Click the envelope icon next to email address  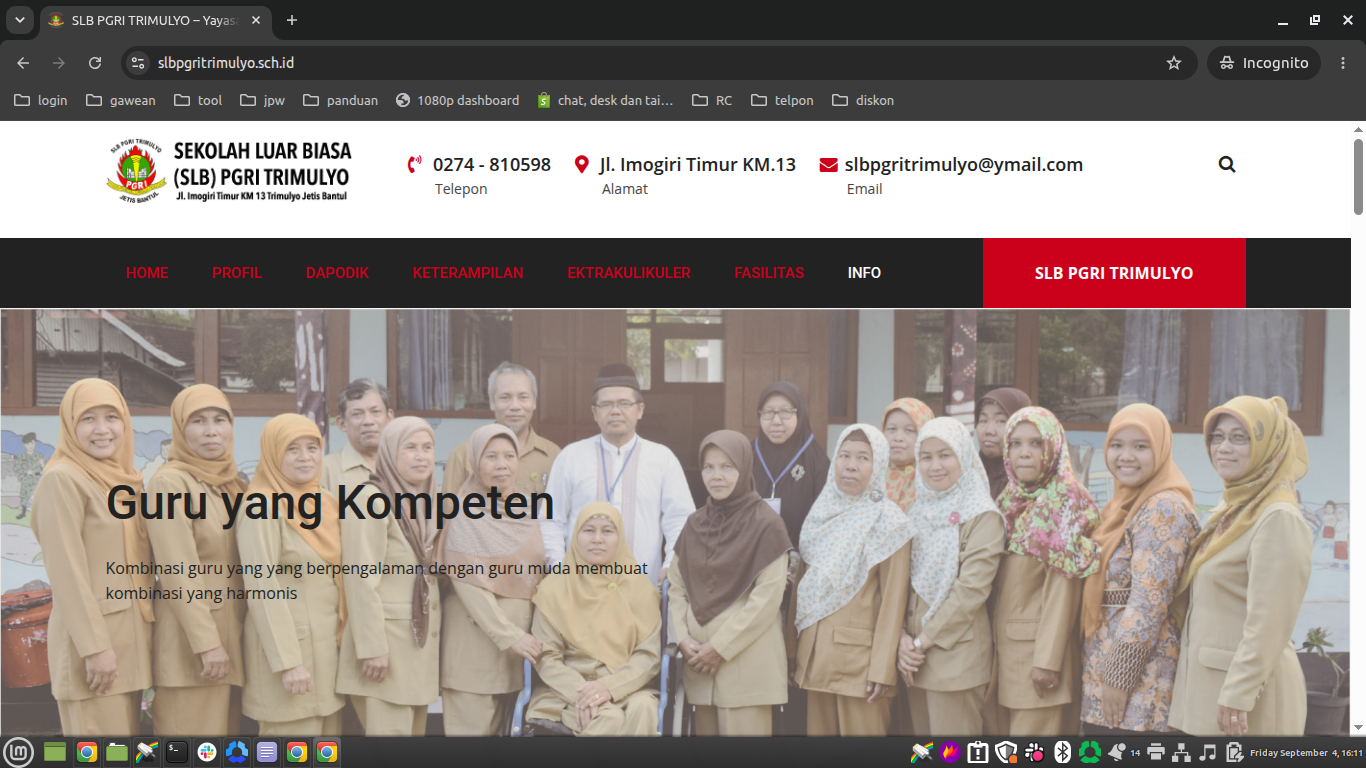coord(828,165)
